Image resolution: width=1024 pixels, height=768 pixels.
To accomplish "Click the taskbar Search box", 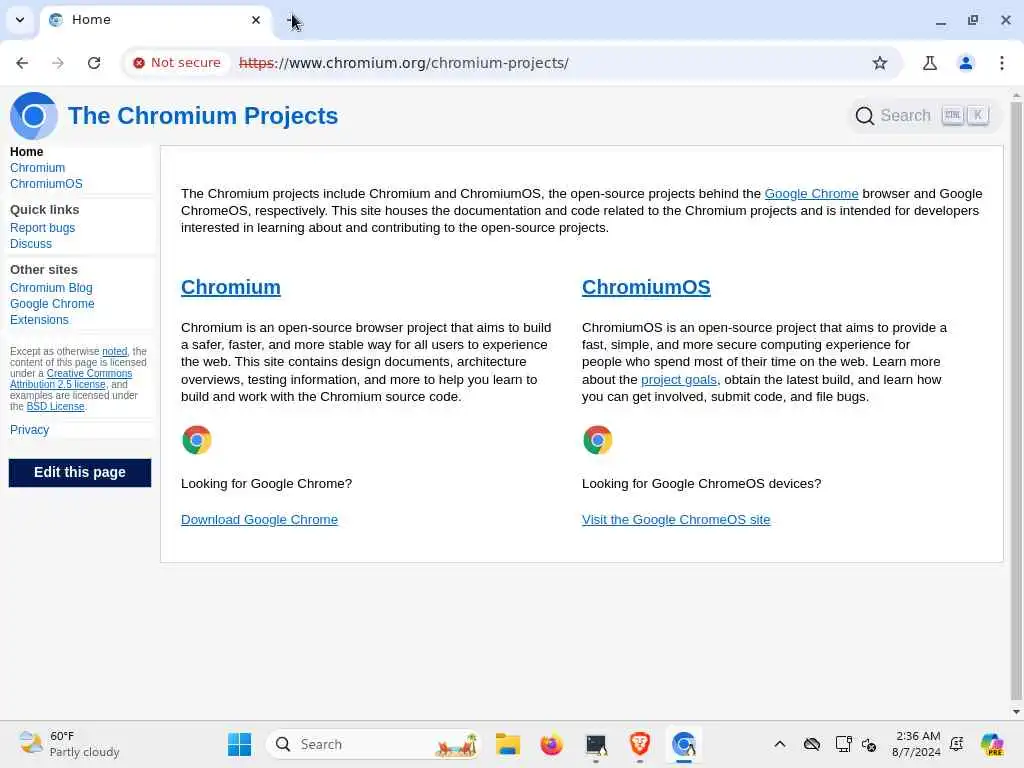I will pos(373,744).
